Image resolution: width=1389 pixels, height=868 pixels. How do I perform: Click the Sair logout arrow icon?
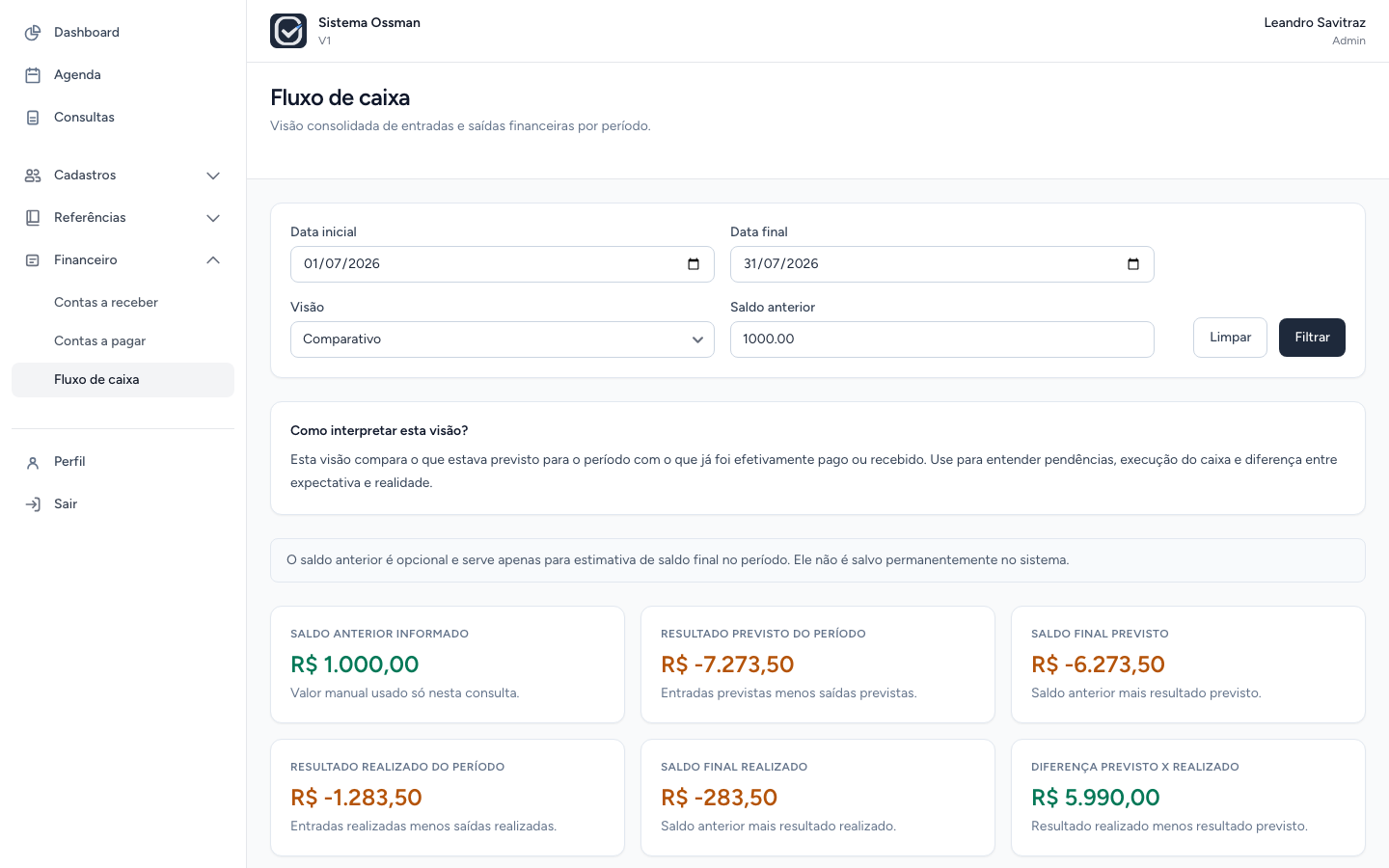click(x=33, y=504)
